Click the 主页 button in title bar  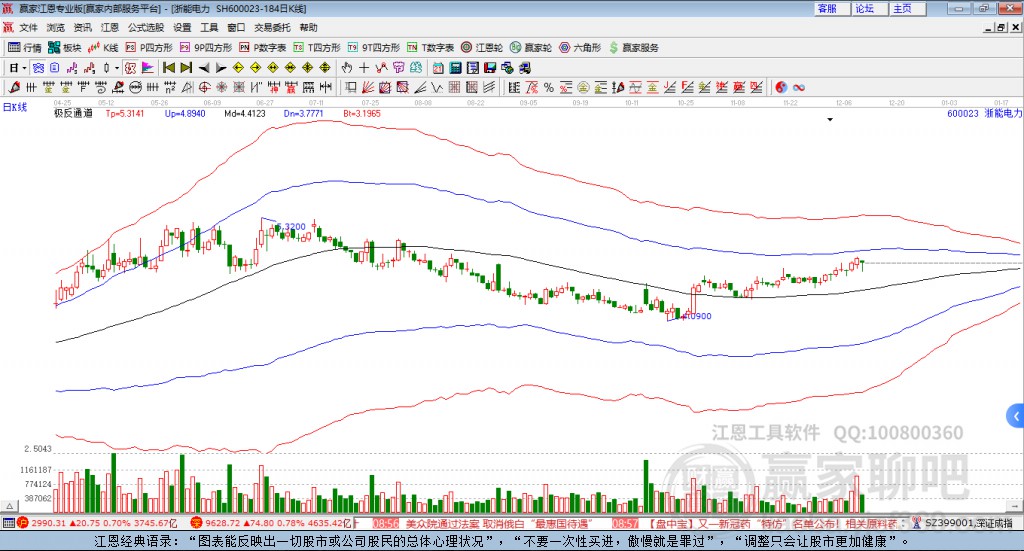tap(908, 8)
